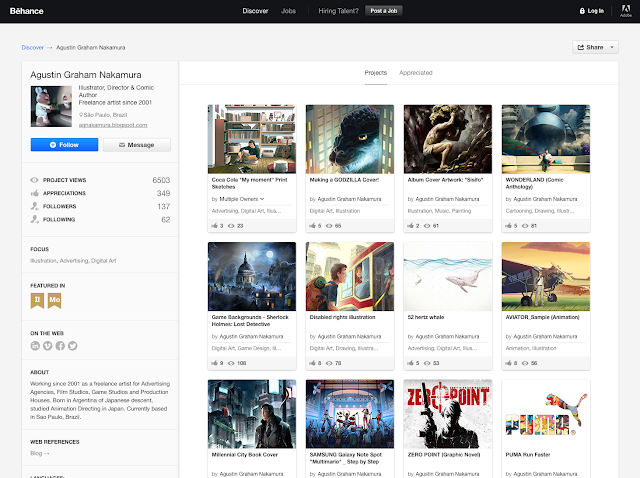Open the LinkedIn profile icon
This screenshot has width=640, height=478.
click(35, 346)
